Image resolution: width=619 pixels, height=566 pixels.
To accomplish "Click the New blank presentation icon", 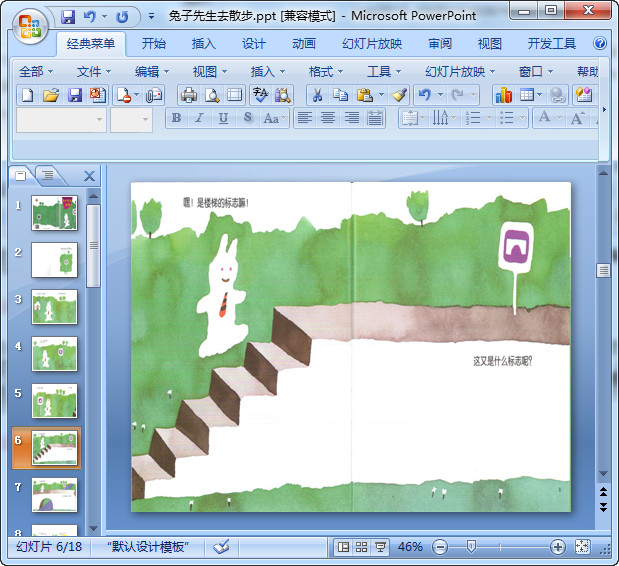I will coord(28,95).
